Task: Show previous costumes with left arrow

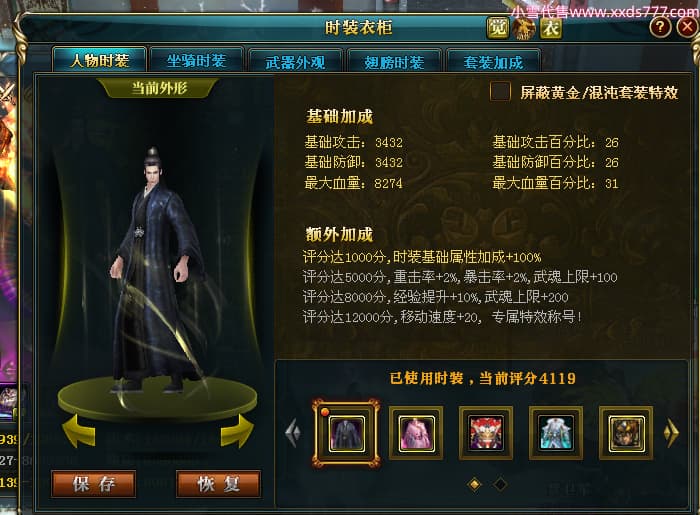Action: click(x=293, y=432)
